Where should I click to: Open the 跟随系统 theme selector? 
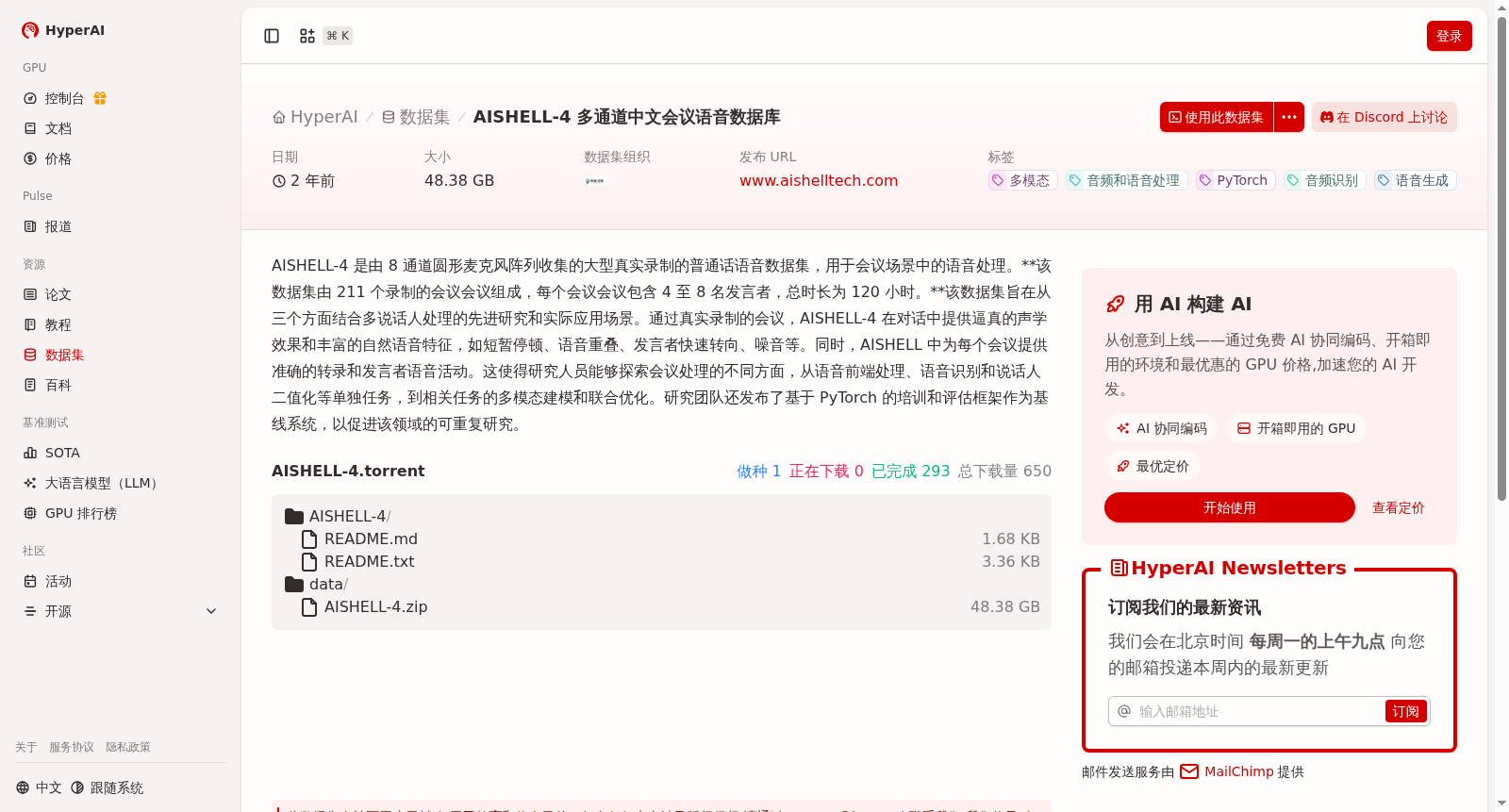(108, 787)
